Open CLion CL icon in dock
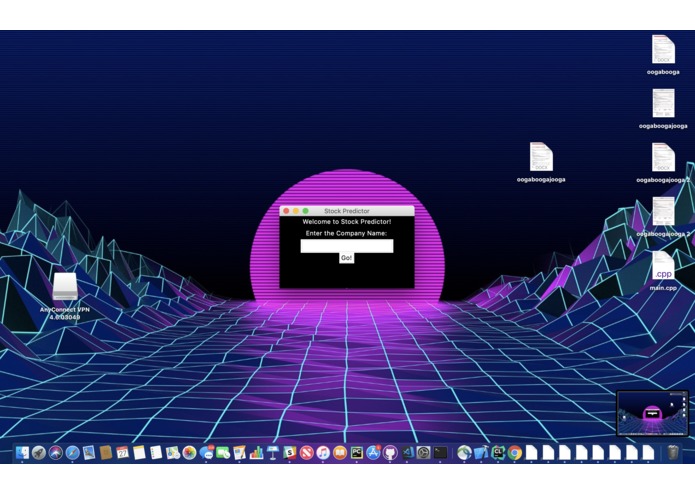695x494 pixels. 498,452
